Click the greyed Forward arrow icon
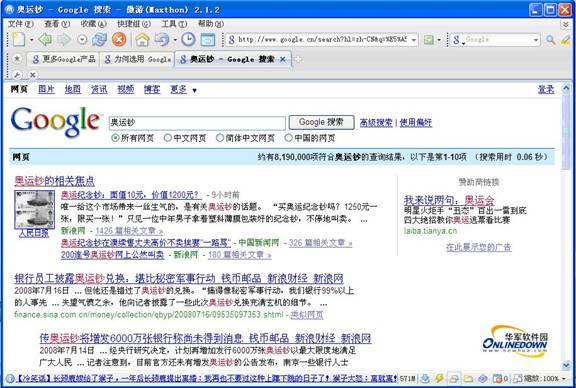This screenshot has width=576, height=388. (x=64, y=39)
